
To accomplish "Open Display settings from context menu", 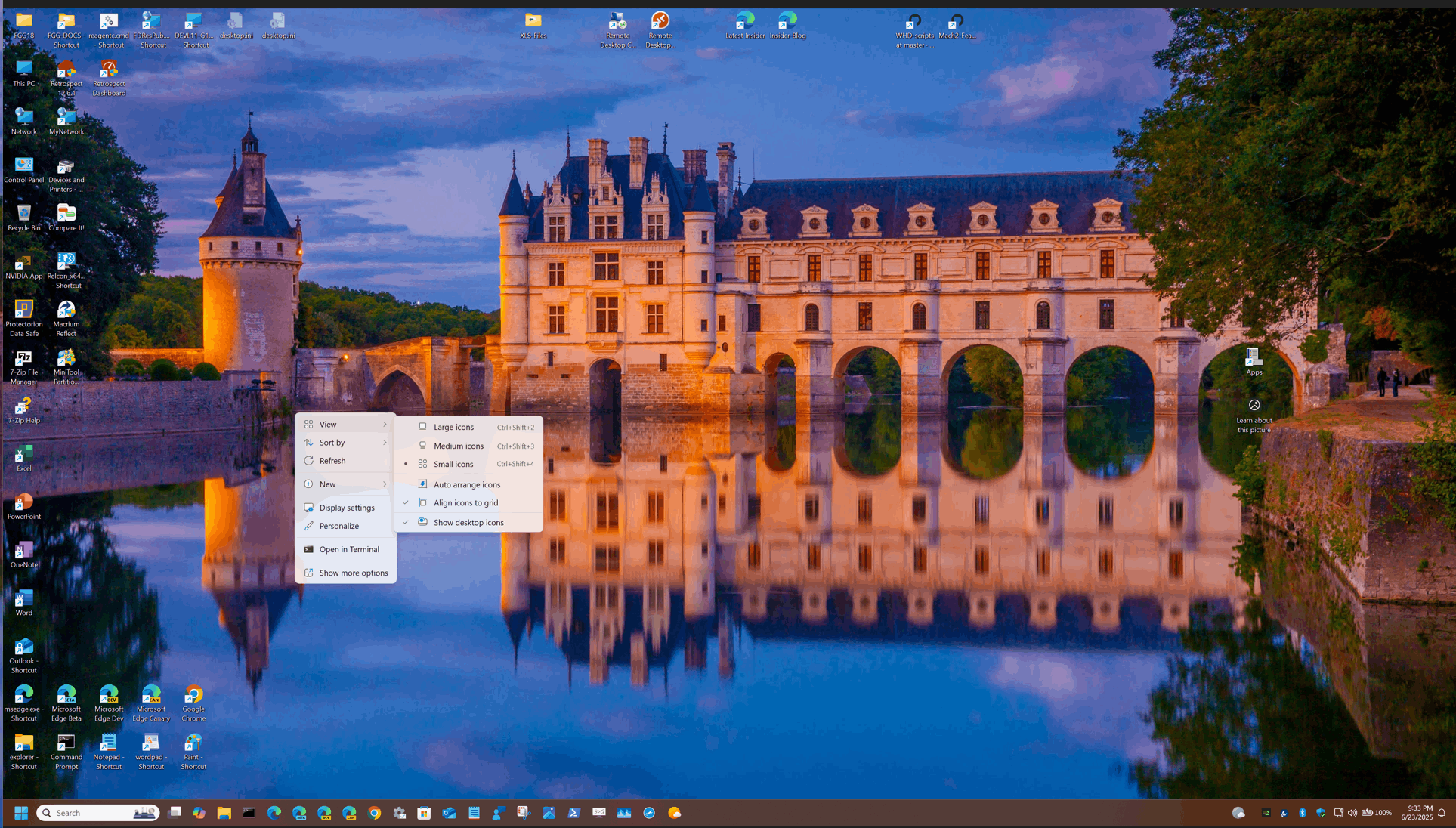I will [x=345, y=508].
